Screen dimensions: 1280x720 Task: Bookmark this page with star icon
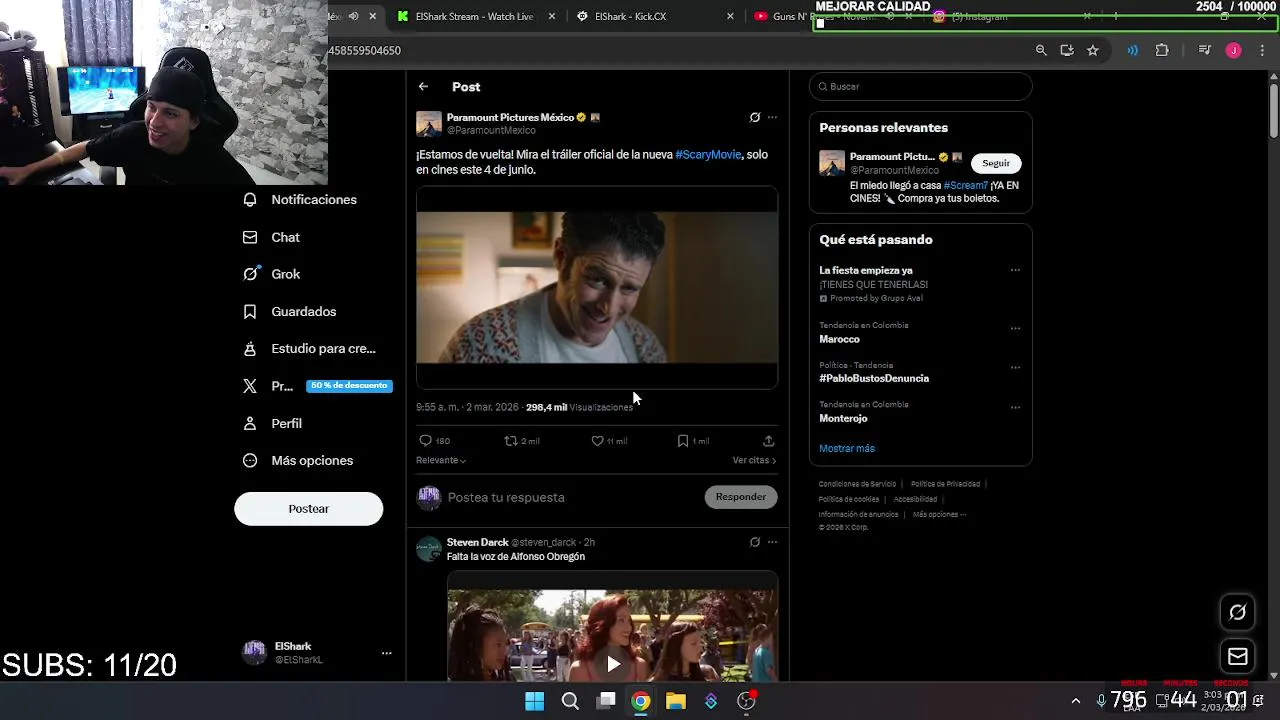[1093, 50]
